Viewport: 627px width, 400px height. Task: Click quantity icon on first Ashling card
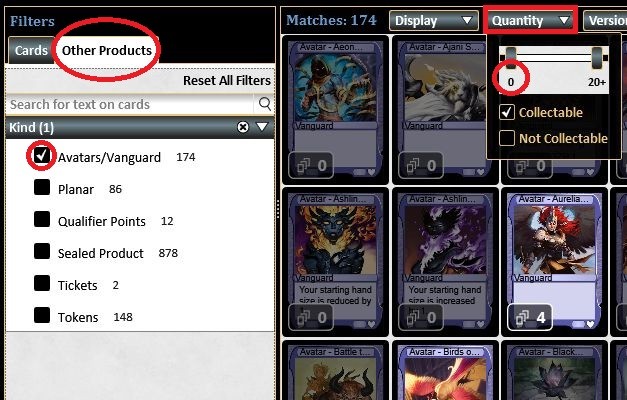(303, 318)
